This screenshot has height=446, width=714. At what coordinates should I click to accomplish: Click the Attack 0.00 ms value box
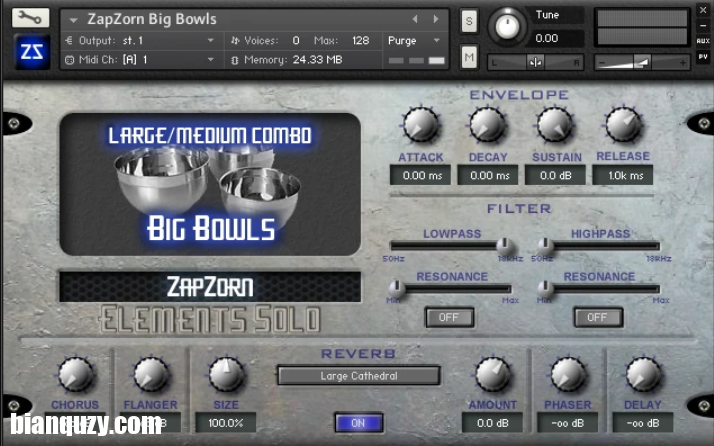pyautogui.click(x=420, y=175)
